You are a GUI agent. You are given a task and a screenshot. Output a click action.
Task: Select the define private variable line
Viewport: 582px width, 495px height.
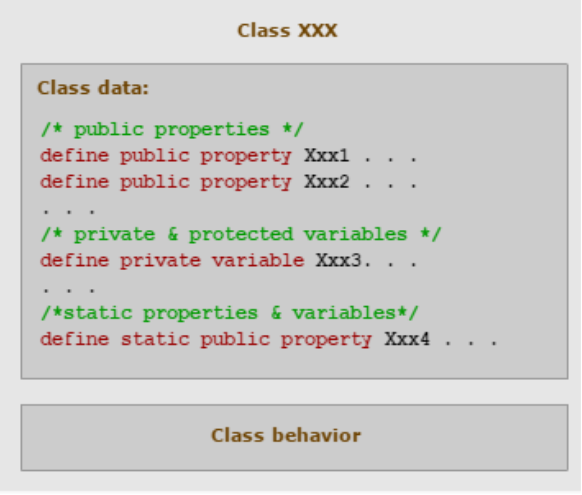(x=229, y=260)
